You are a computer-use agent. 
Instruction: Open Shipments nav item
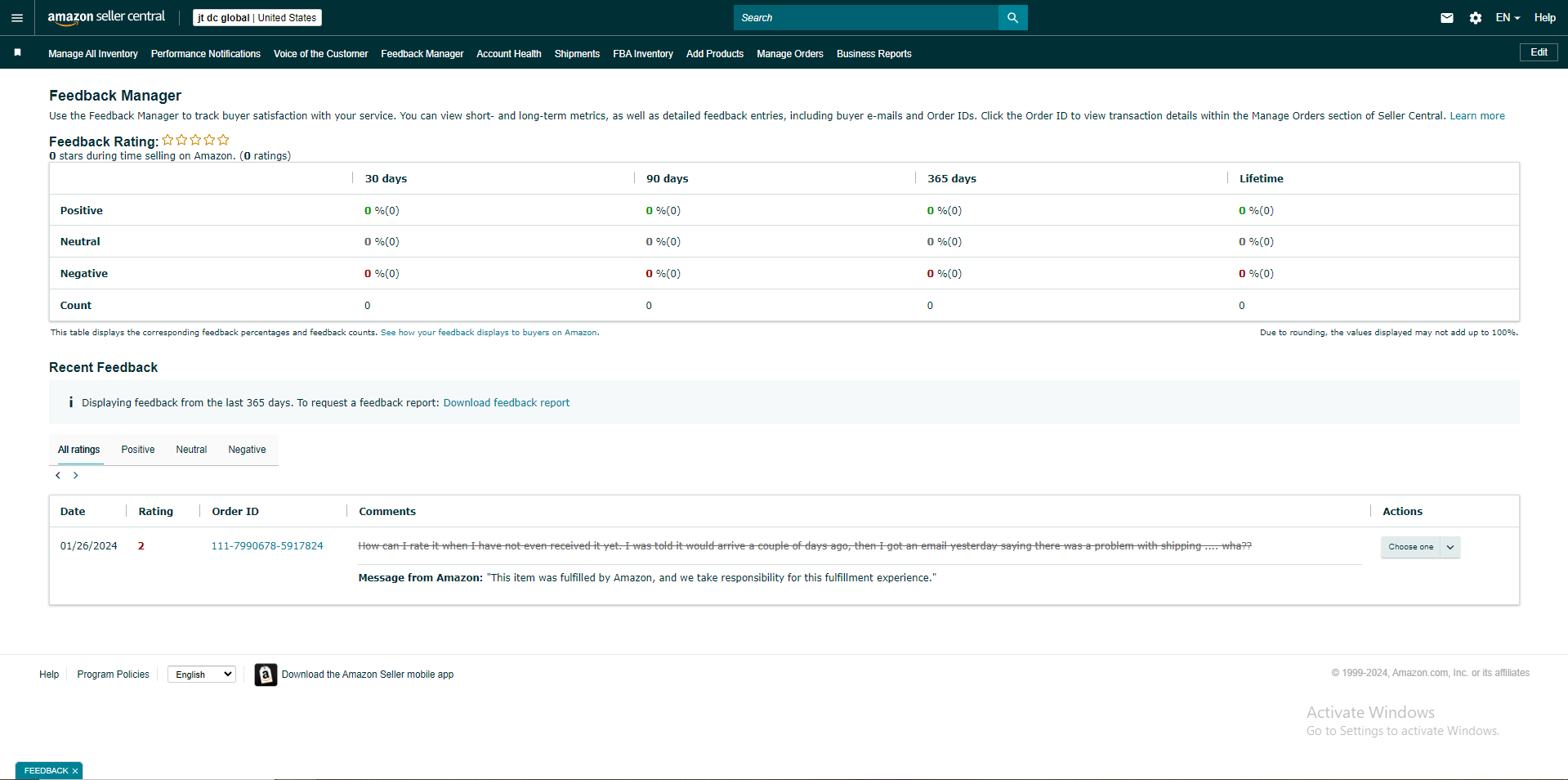click(x=577, y=54)
